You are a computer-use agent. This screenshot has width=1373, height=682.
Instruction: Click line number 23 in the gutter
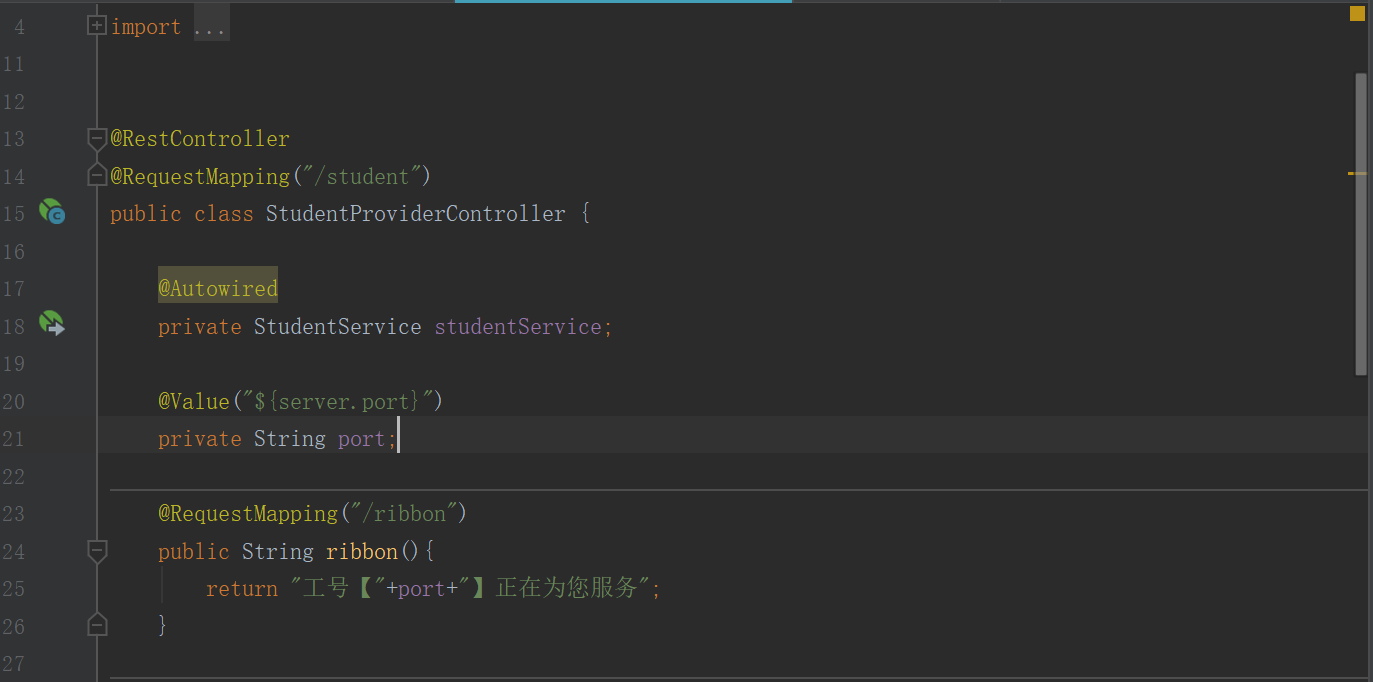tap(13, 514)
